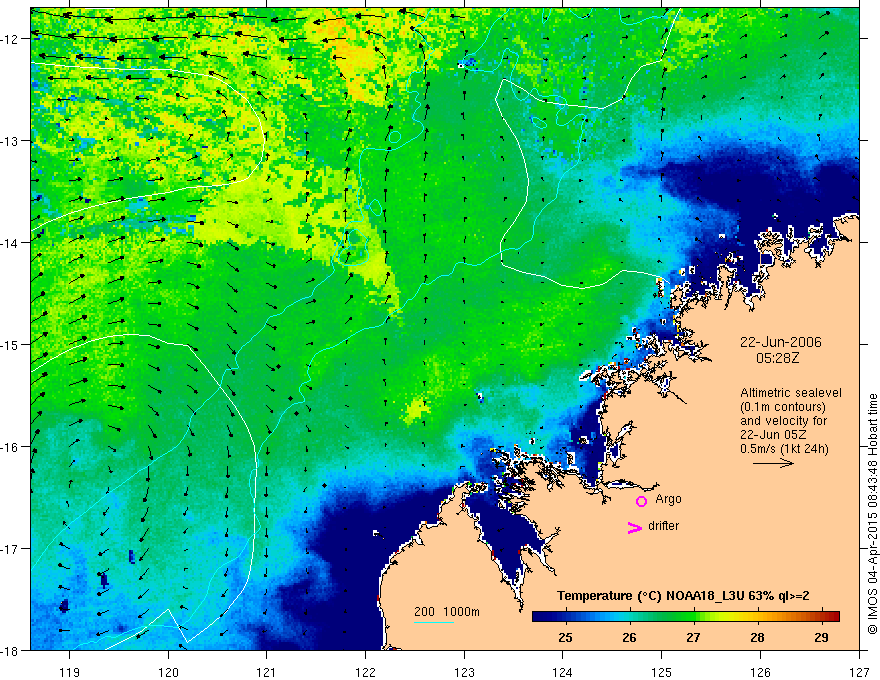Click the '126' longitude axis label
The width and height of the screenshot is (880, 680).
pos(760,672)
